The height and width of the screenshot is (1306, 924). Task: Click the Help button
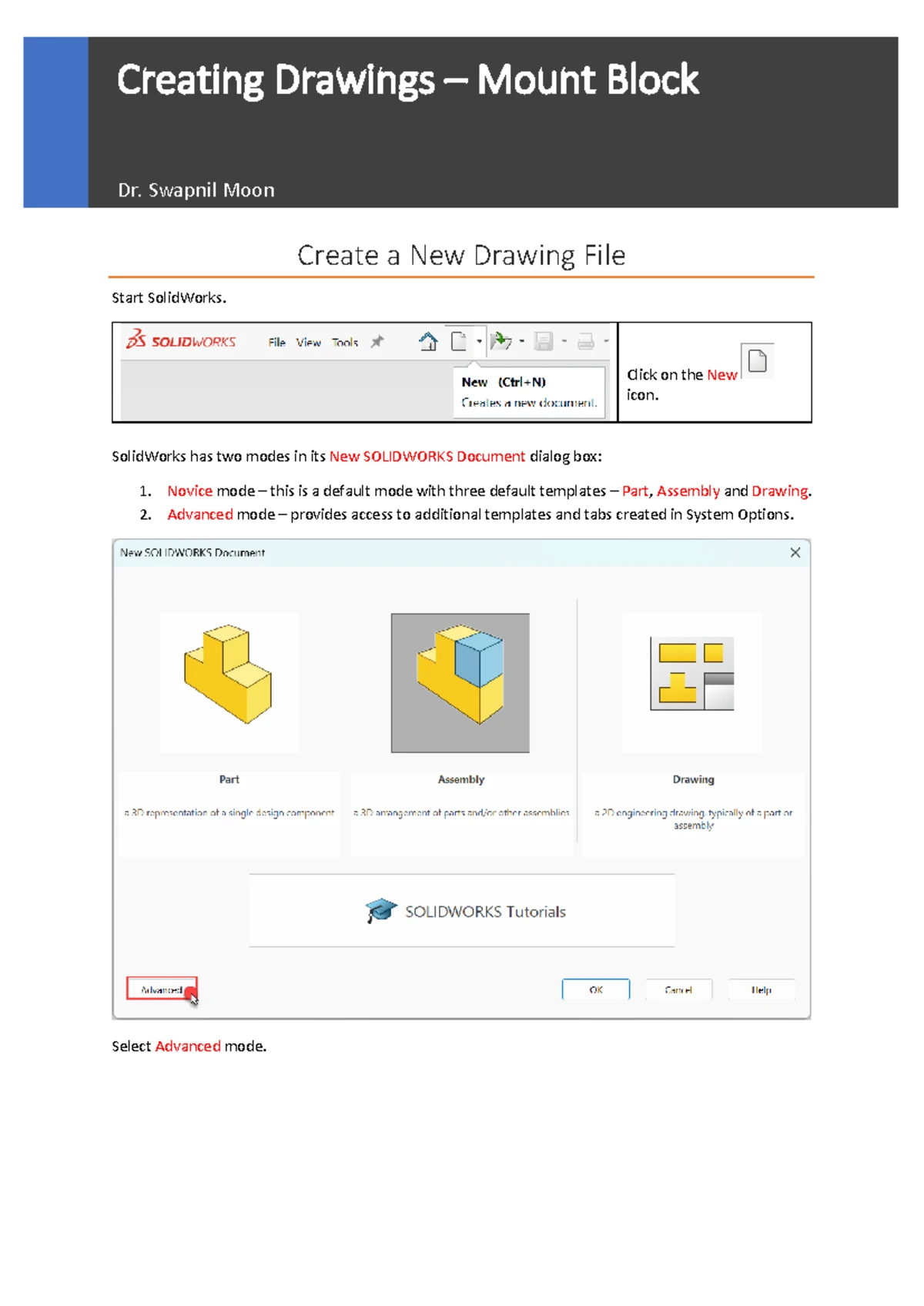[x=762, y=990]
